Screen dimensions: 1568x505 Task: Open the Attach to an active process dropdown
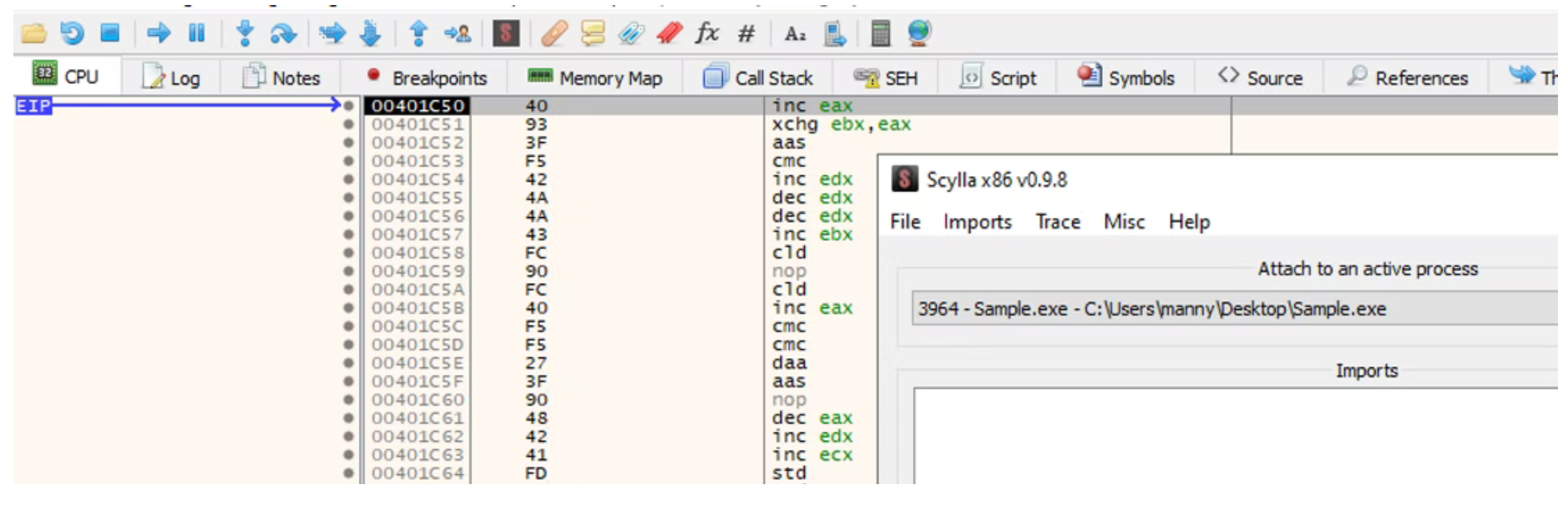coord(1234,309)
